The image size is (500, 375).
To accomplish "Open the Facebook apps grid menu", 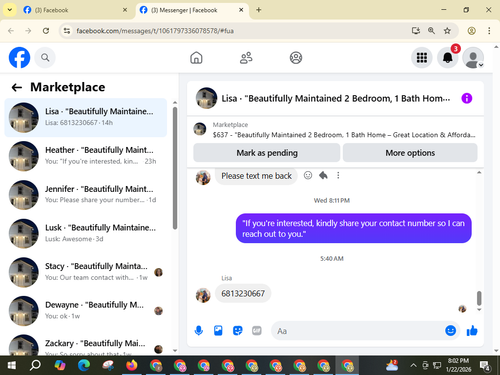I will (x=422, y=58).
